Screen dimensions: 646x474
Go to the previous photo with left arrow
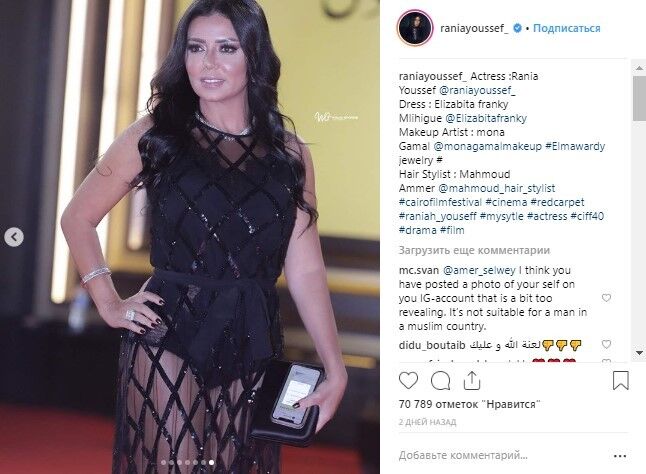pyautogui.click(x=14, y=237)
